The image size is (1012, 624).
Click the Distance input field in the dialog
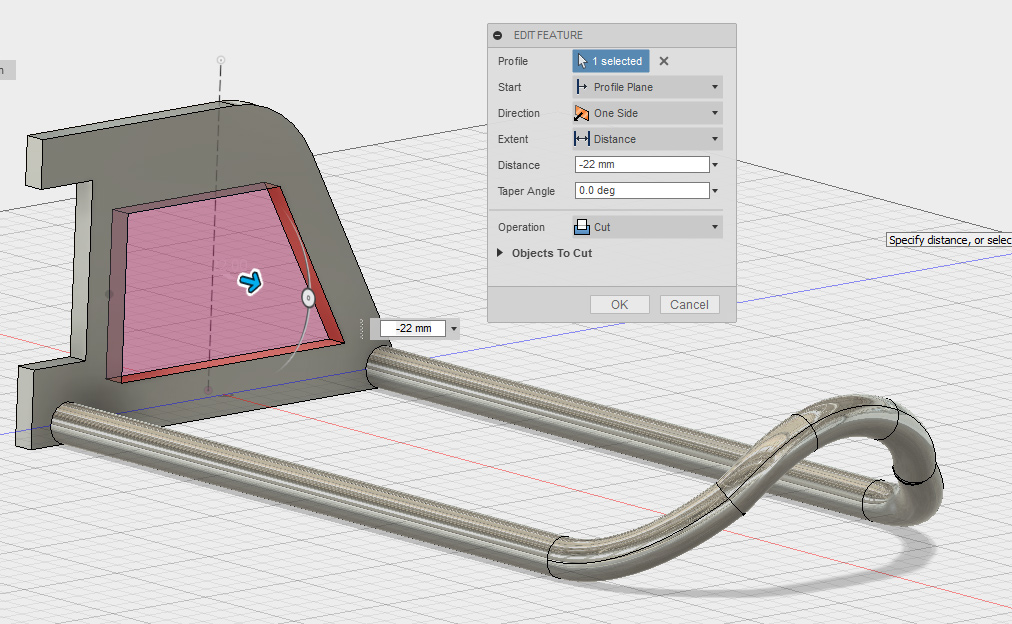640,165
